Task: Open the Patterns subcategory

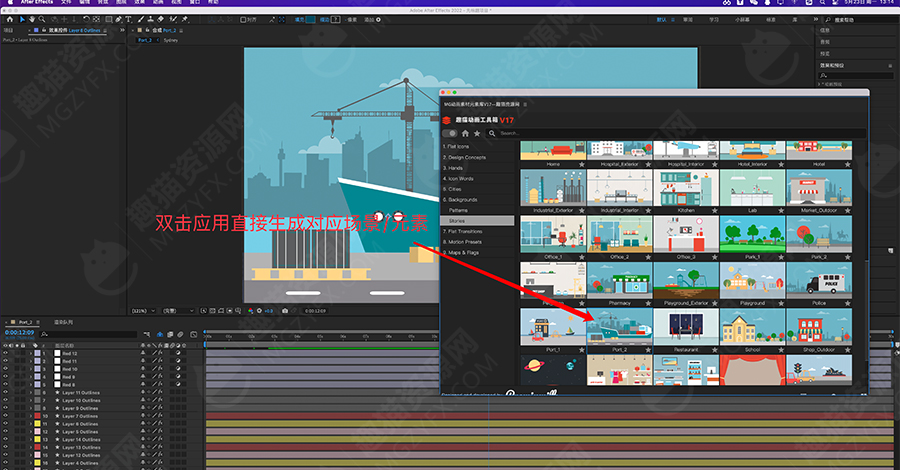Action: tap(458, 210)
